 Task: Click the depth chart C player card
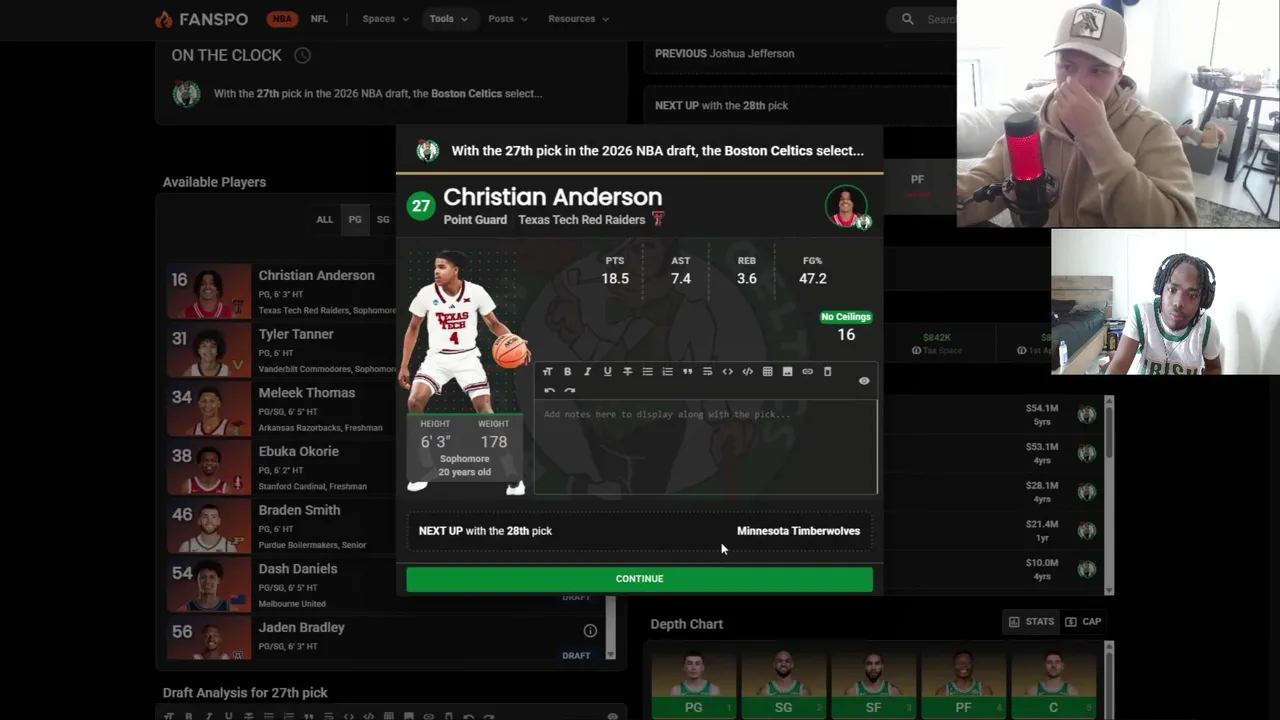coord(1053,686)
